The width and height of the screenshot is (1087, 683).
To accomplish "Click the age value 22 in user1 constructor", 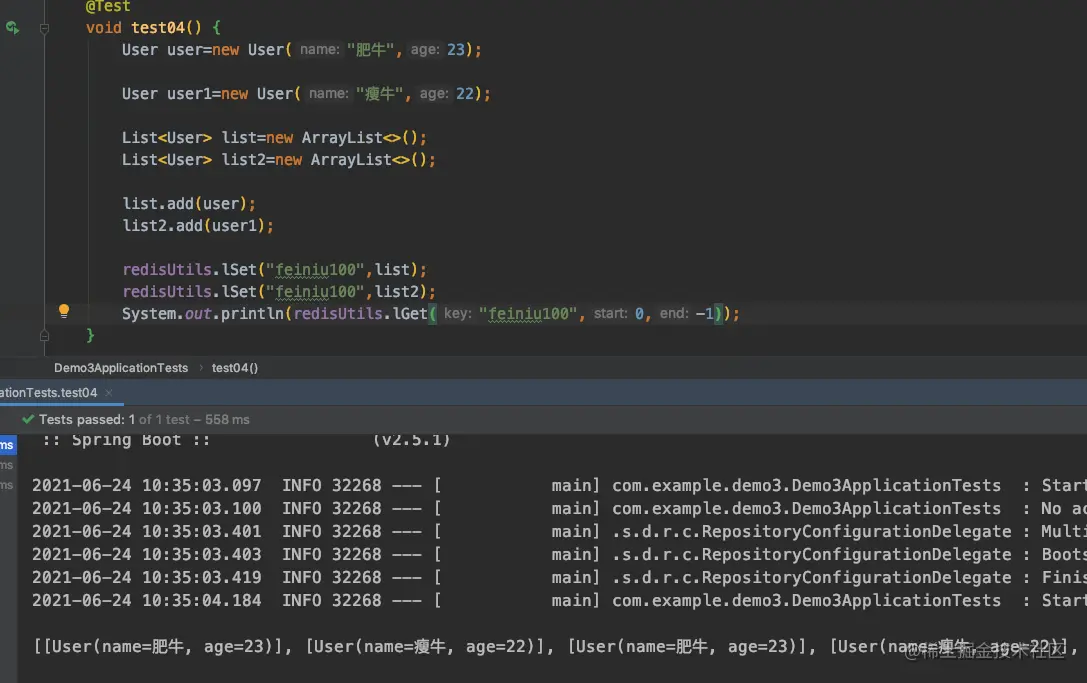I will 464,94.
